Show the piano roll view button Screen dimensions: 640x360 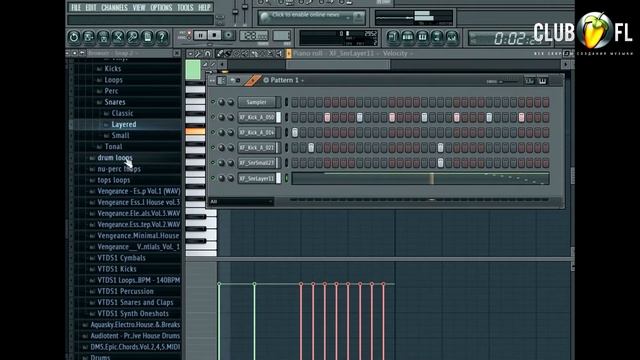click(x=422, y=37)
